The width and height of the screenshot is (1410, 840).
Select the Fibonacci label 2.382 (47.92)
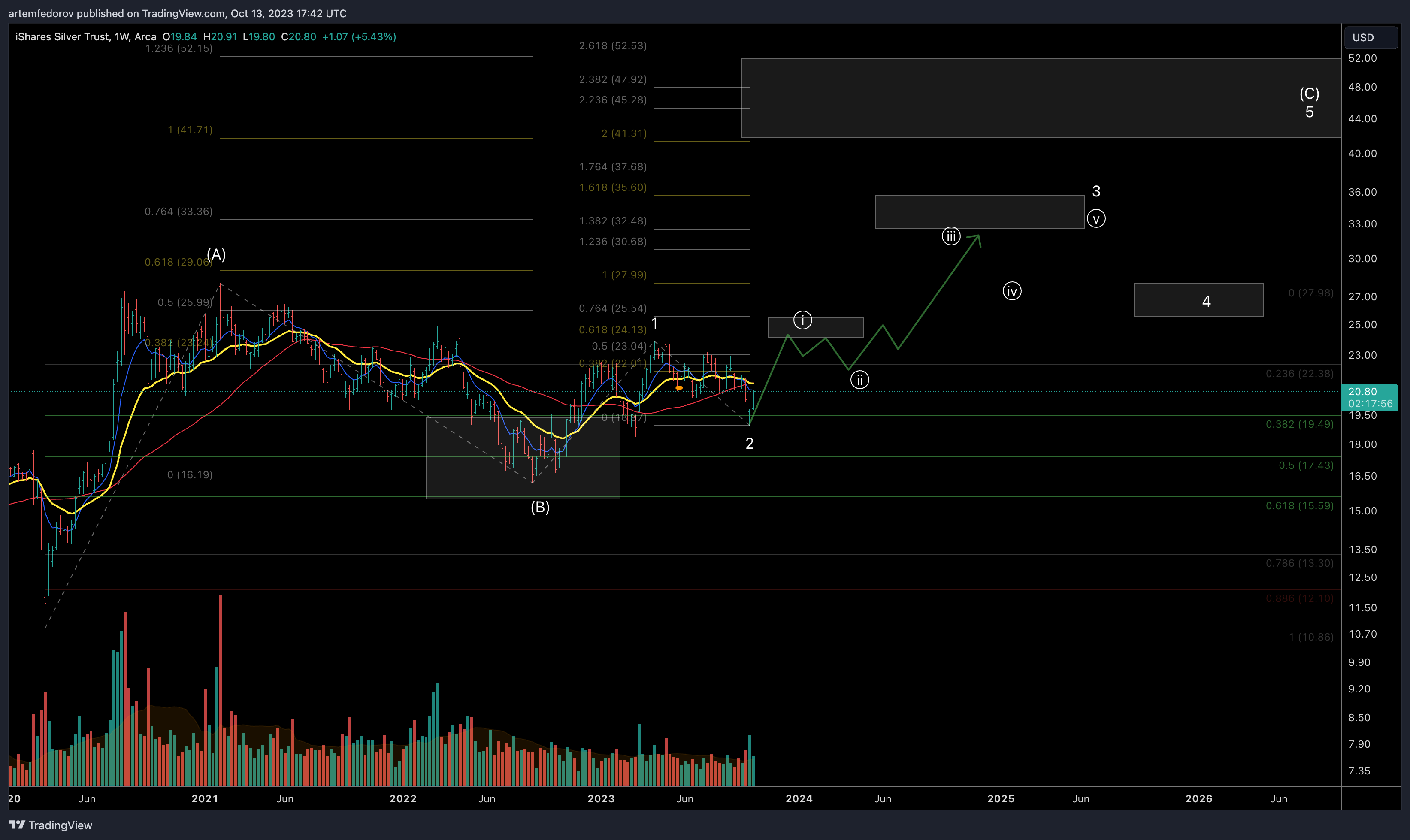click(x=612, y=79)
